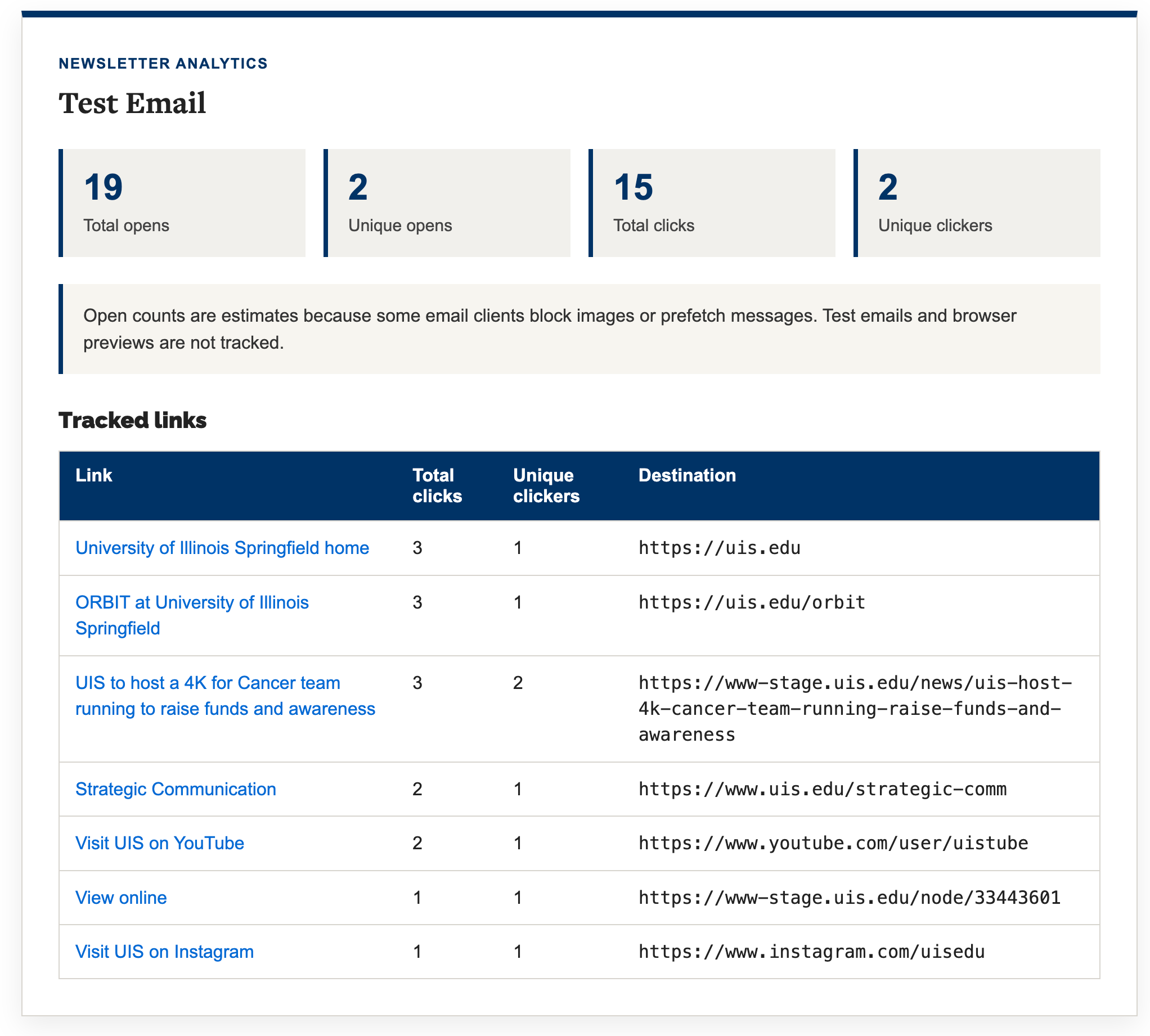The height and width of the screenshot is (1036, 1150).
Task: Click total clicks value in Strategic Communication row
Action: coord(417,789)
